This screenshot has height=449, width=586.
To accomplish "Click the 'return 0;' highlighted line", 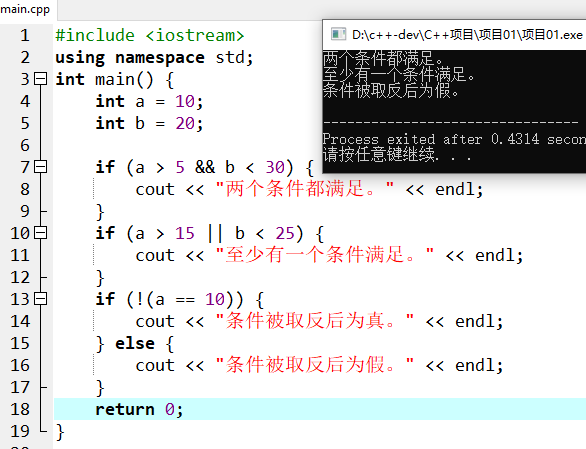I will tap(320, 409).
